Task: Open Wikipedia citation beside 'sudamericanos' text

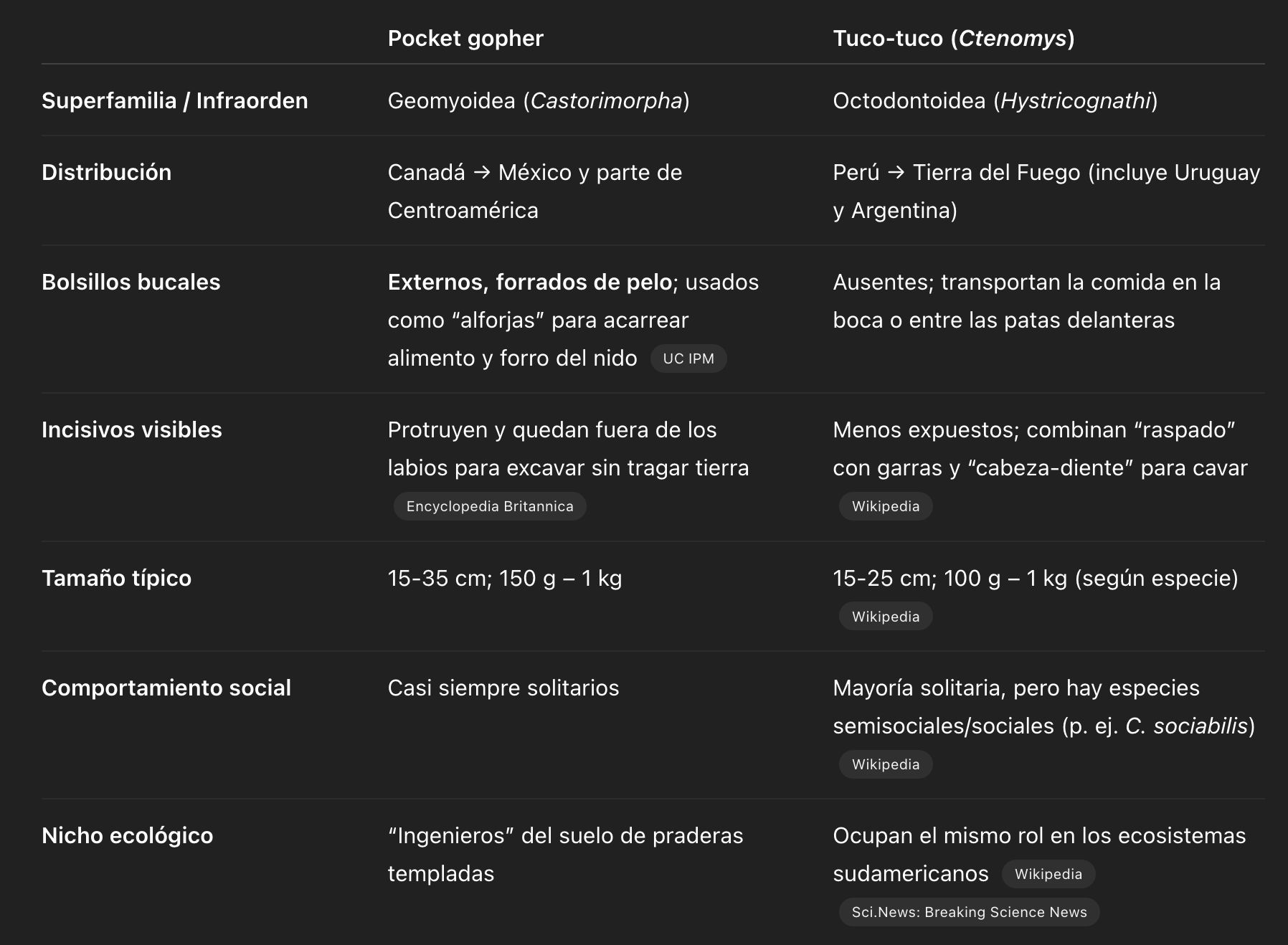Action: point(1048,874)
